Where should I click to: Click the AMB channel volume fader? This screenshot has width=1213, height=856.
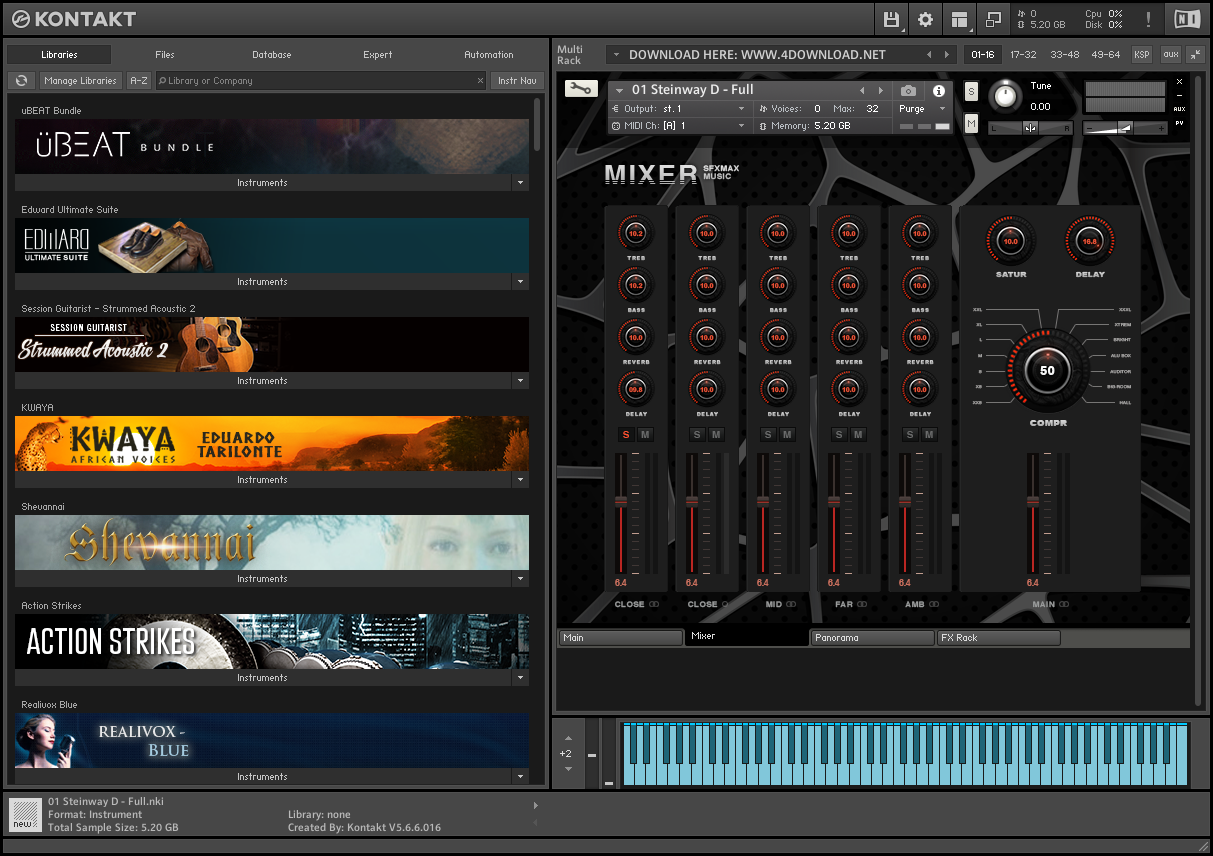904,500
